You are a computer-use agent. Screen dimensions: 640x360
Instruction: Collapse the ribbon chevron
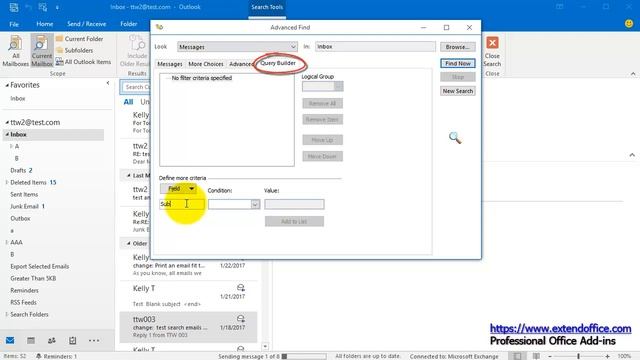click(x=633, y=74)
